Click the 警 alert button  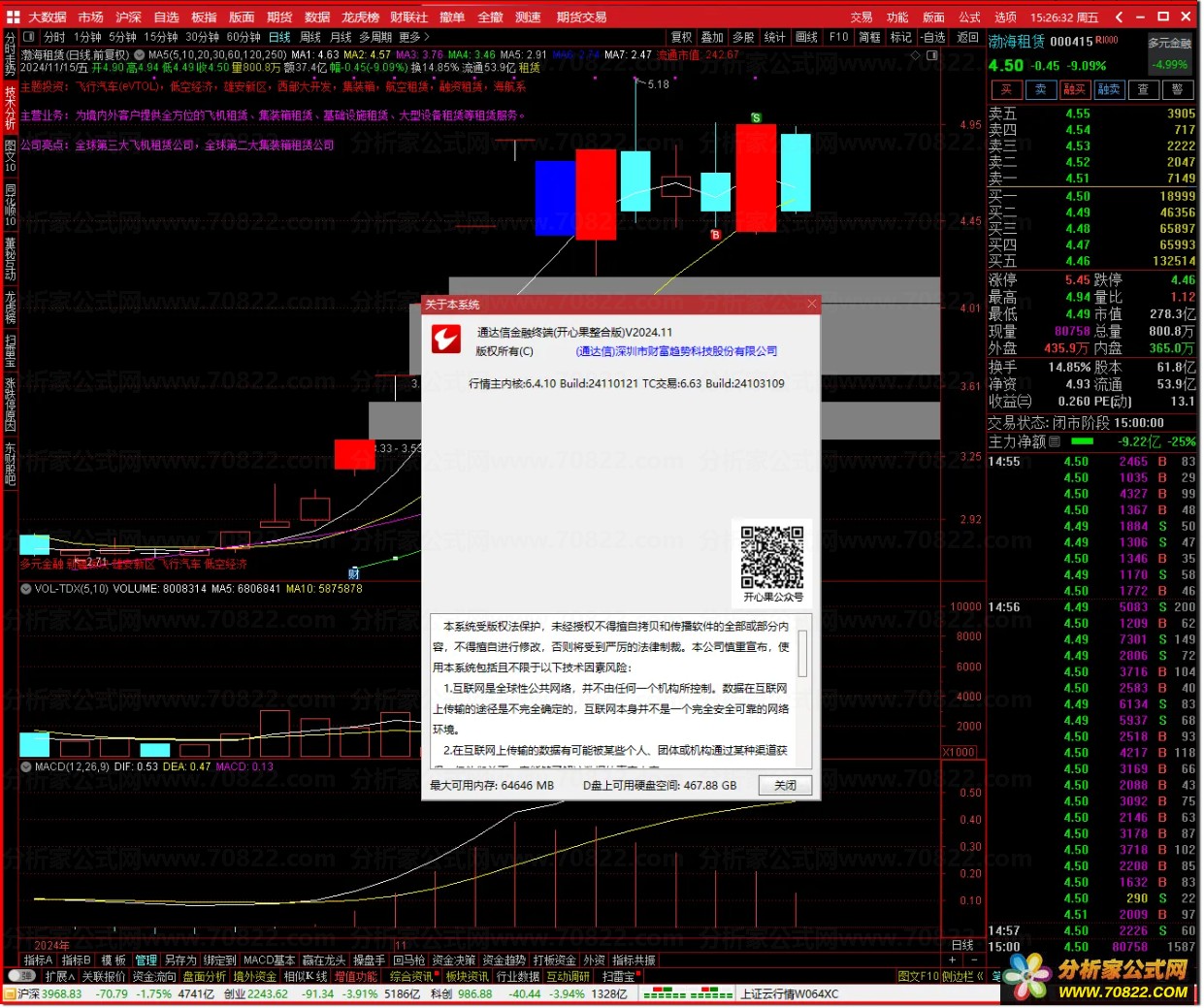click(1177, 89)
